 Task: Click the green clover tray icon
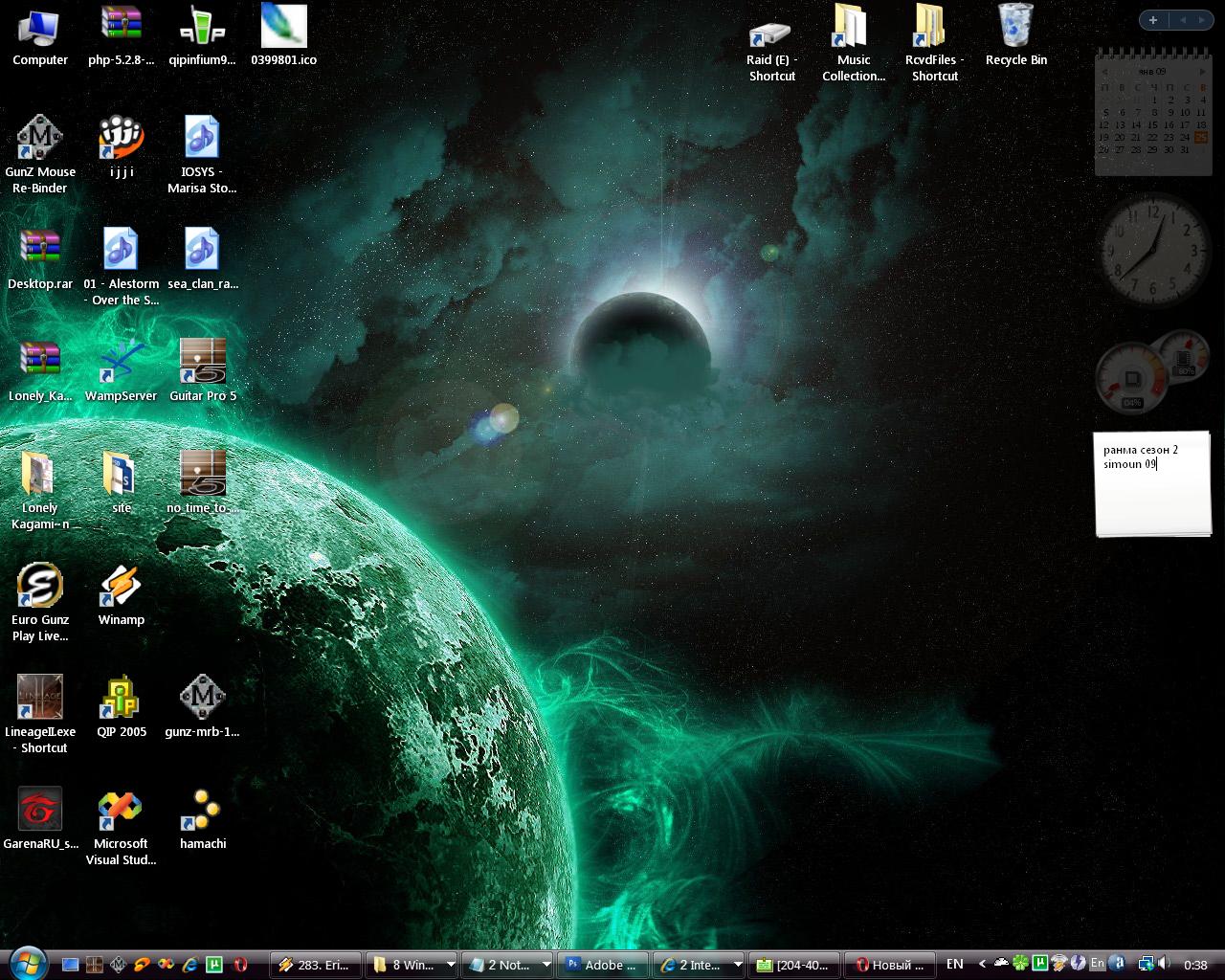click(1020, 964)
